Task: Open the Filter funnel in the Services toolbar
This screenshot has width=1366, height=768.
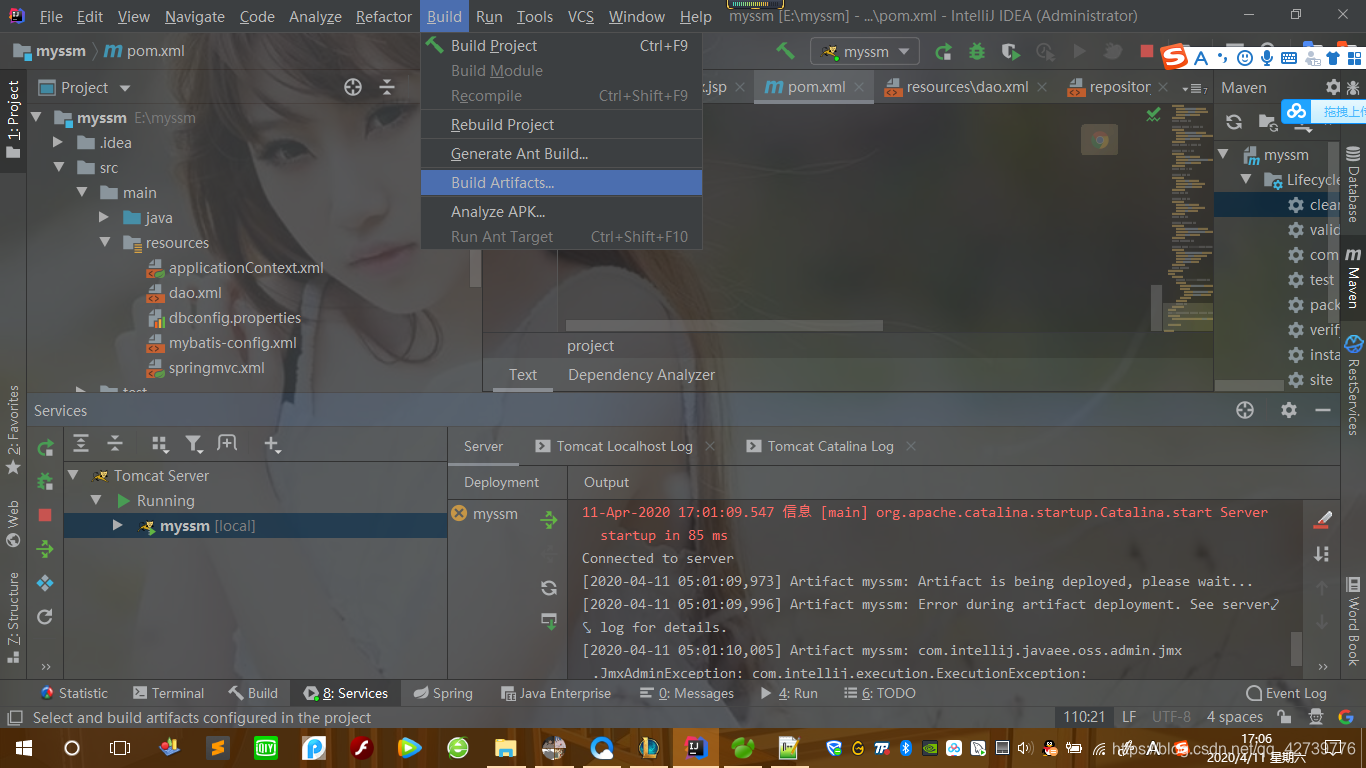Action: tap(194, 444)
